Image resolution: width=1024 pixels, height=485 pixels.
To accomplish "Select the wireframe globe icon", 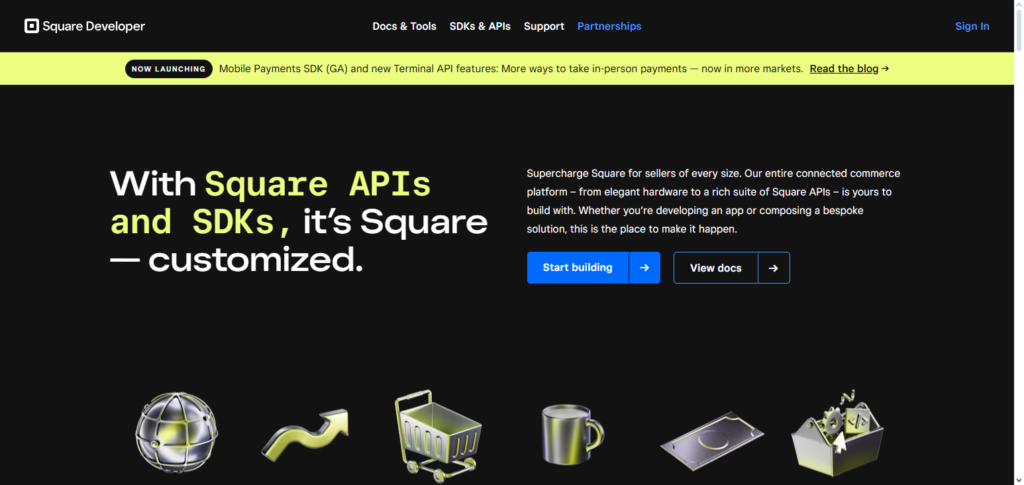I will [176, 431].
